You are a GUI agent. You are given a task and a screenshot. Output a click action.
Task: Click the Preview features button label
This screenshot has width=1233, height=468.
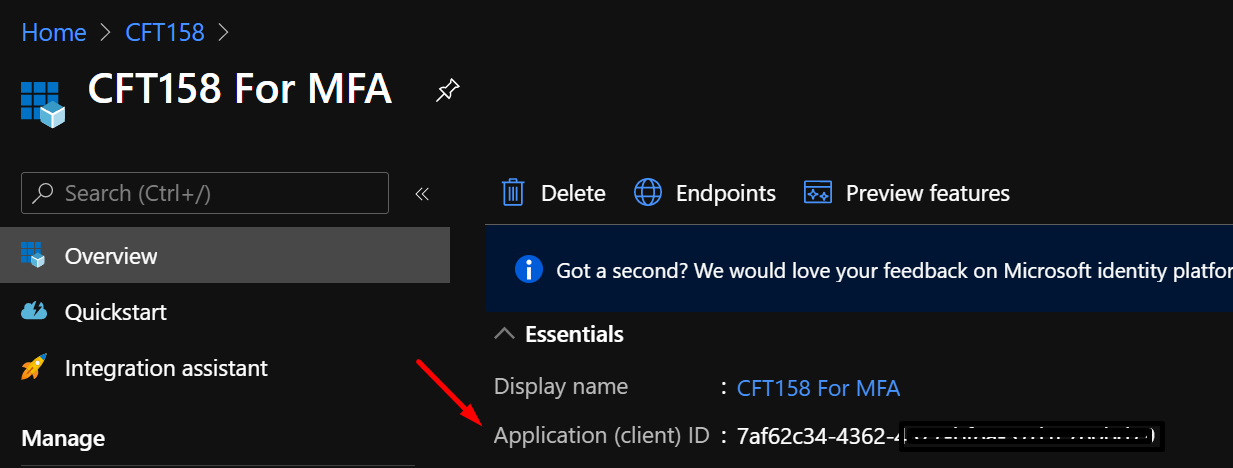pos(928,193)
